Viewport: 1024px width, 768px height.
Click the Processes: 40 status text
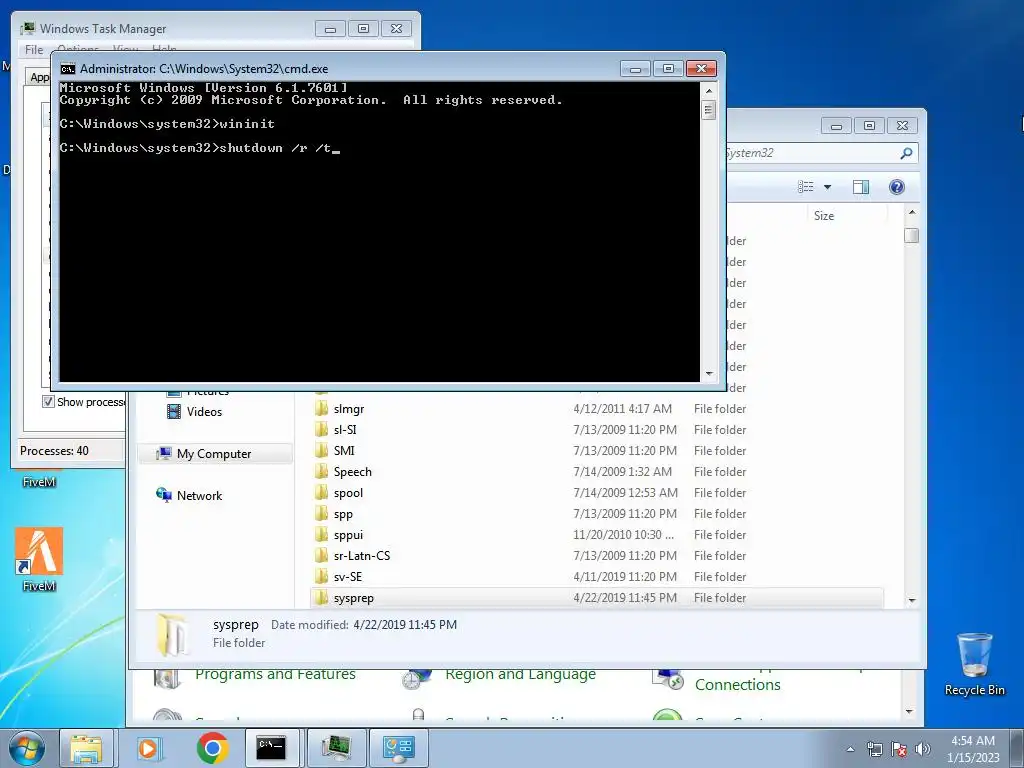pos(54,451)
